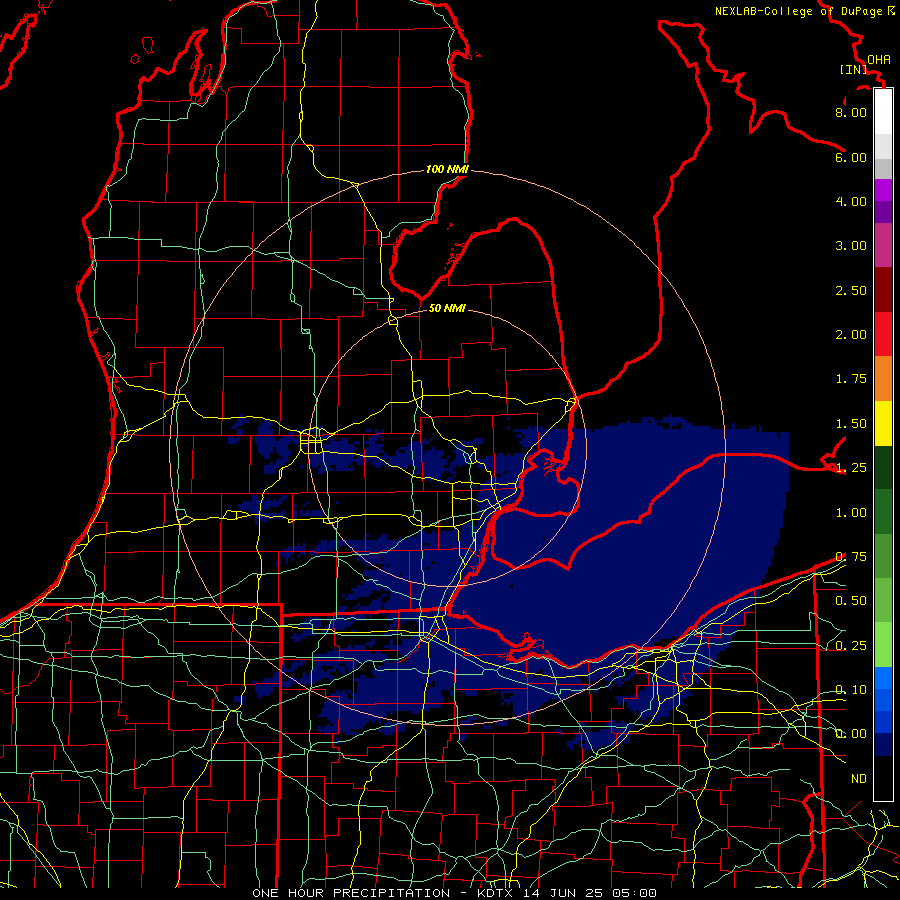Click the '05:00' timestamp text

(634, 893)
